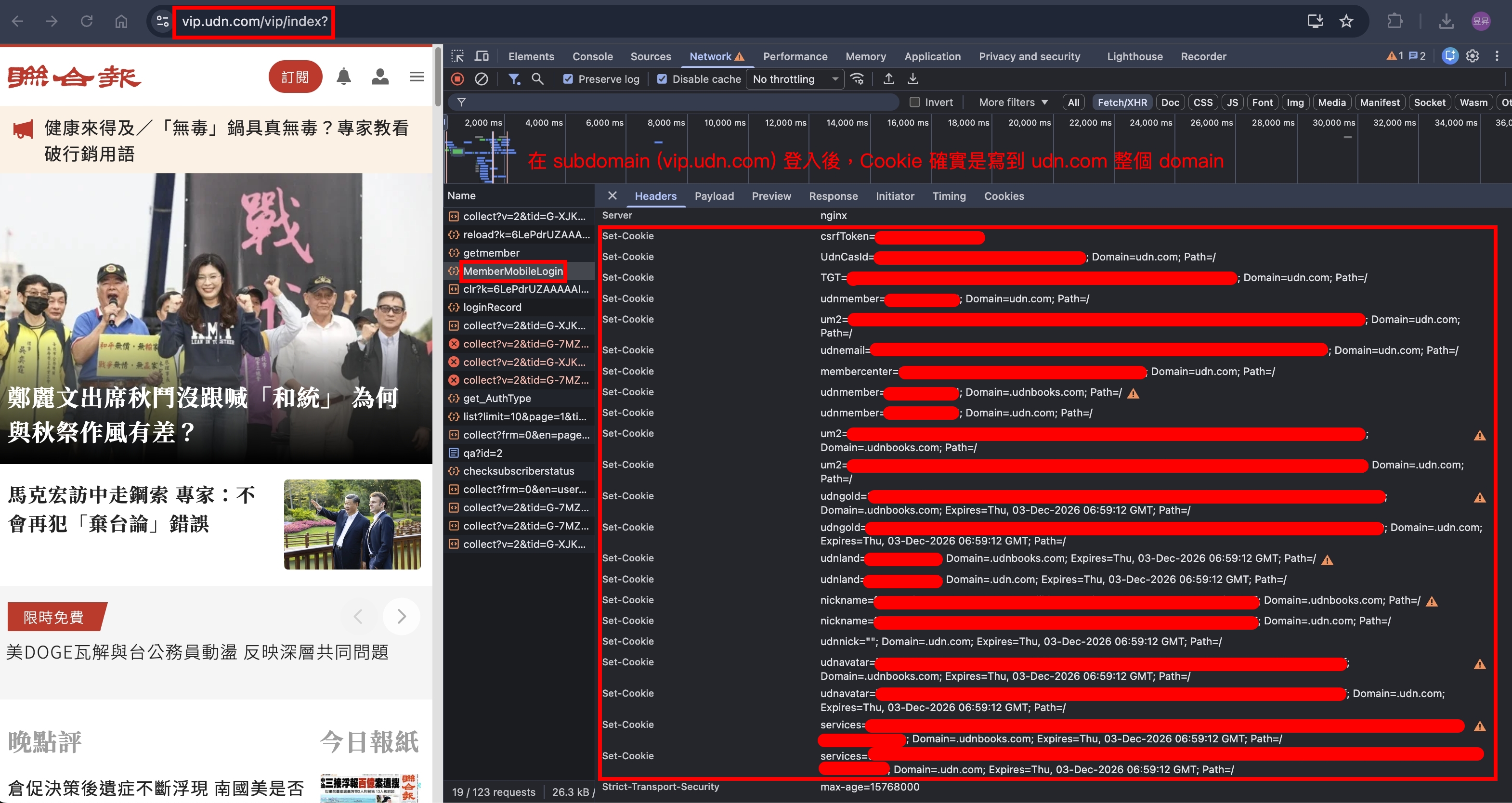This screenshot has width=1512, height=803.
Task: Switch to the Elements panel
Action: click(x=531, y=56)
